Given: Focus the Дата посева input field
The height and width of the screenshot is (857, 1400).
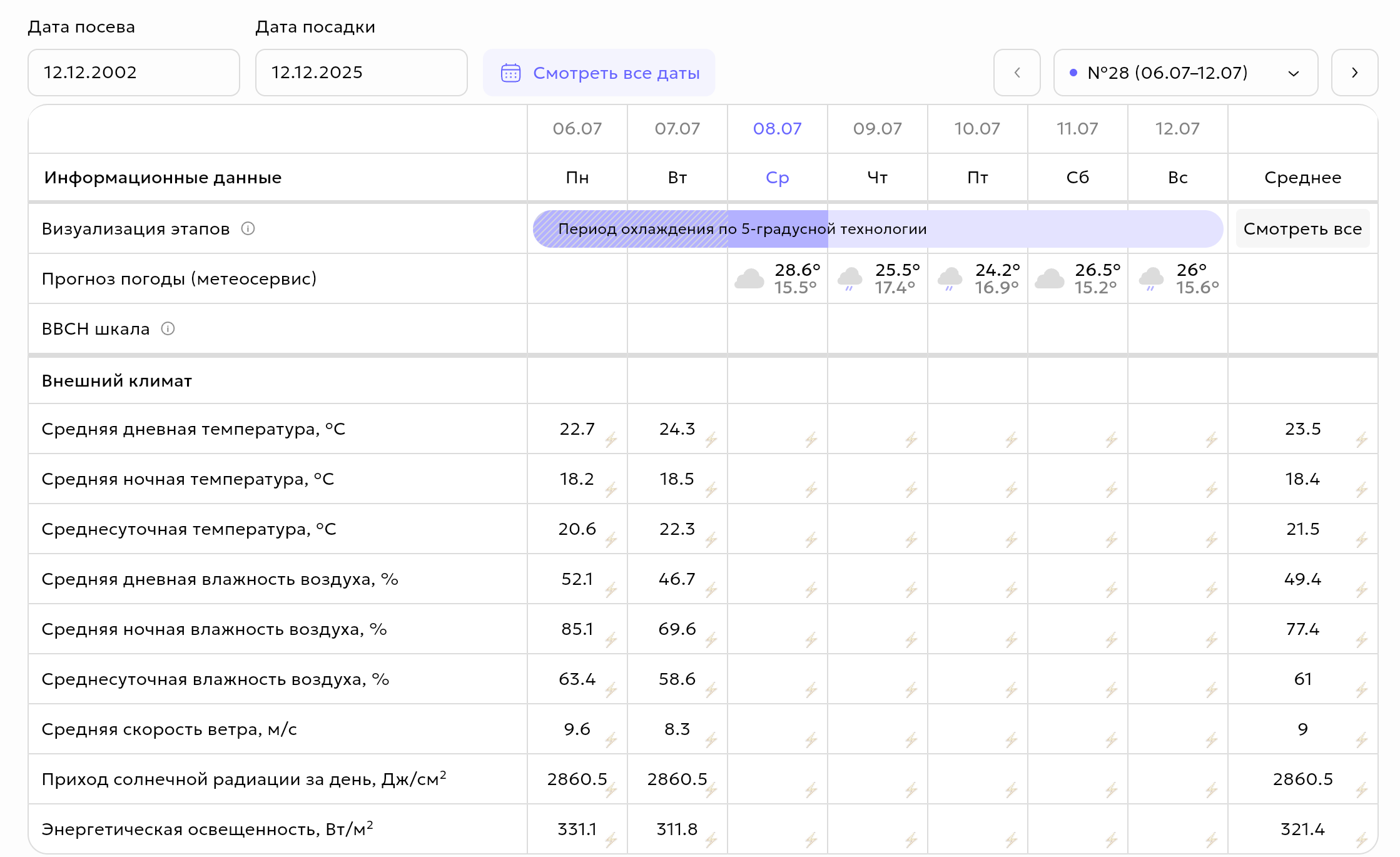Looking at the screenshot, I should [x=134, y=73].
